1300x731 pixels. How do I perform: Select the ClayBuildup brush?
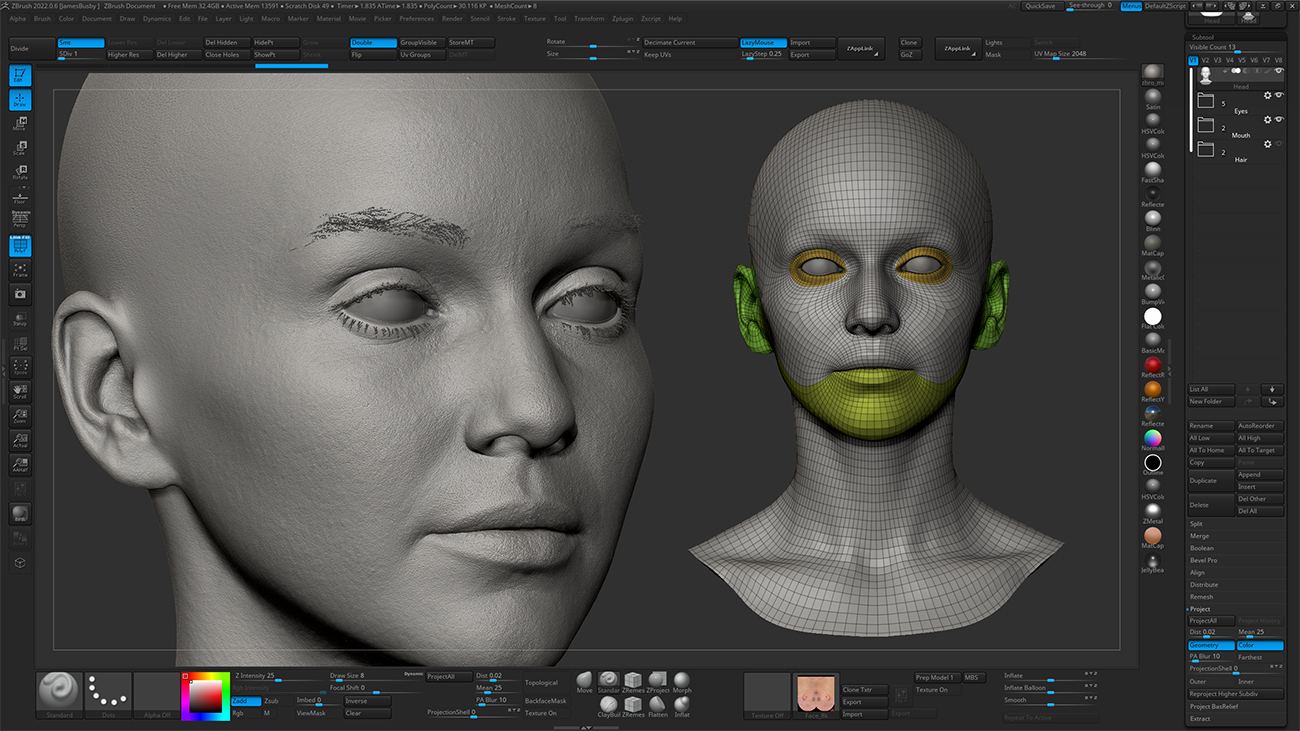pyautogui.click(x=608, y=705)
